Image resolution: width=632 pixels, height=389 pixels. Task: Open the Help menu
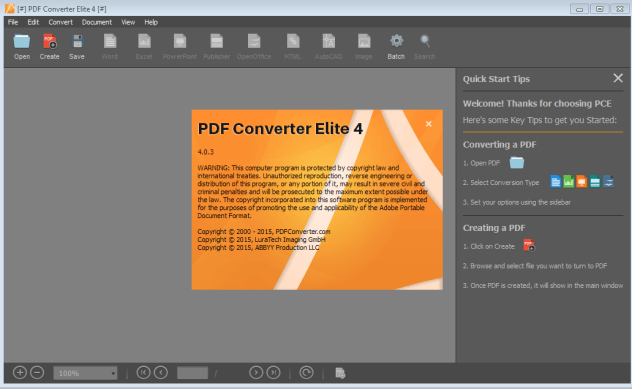(151, 22)
